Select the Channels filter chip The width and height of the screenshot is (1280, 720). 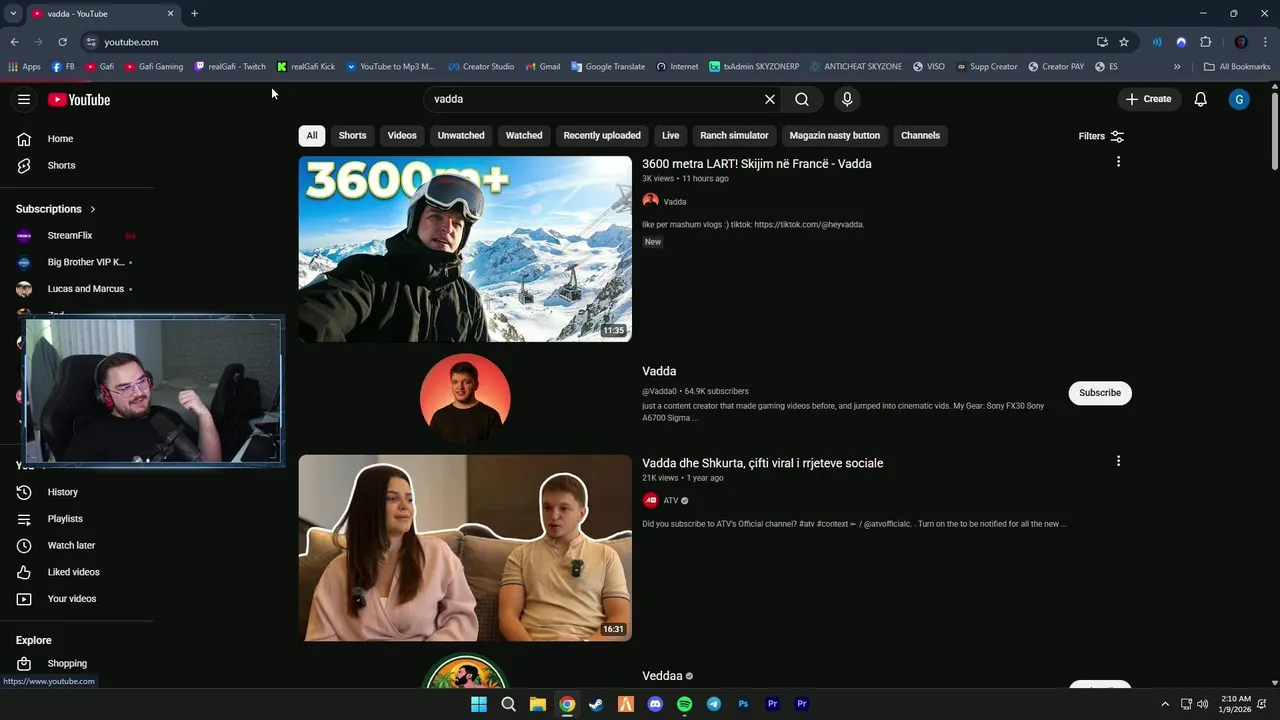(x=920, y=136)
